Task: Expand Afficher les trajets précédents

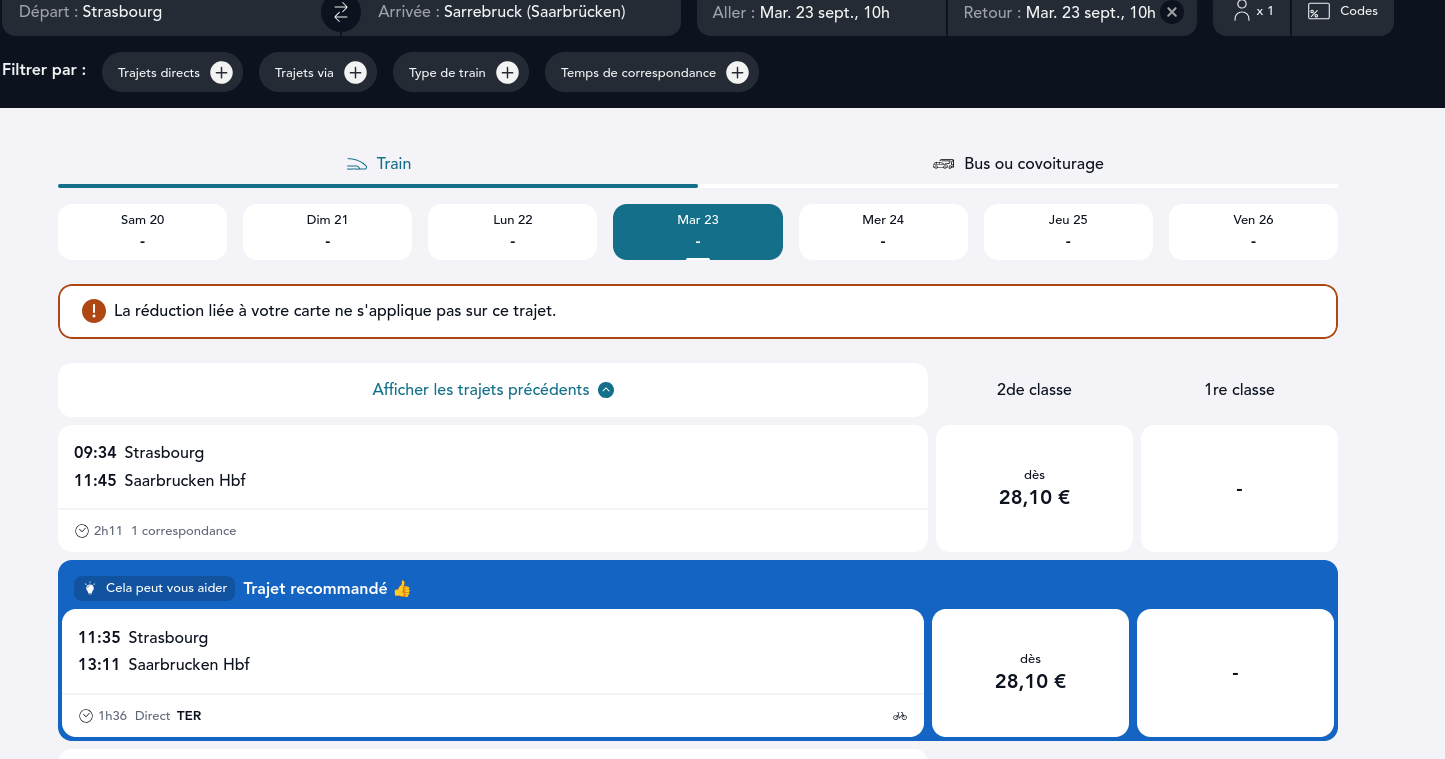Action: 492,390
